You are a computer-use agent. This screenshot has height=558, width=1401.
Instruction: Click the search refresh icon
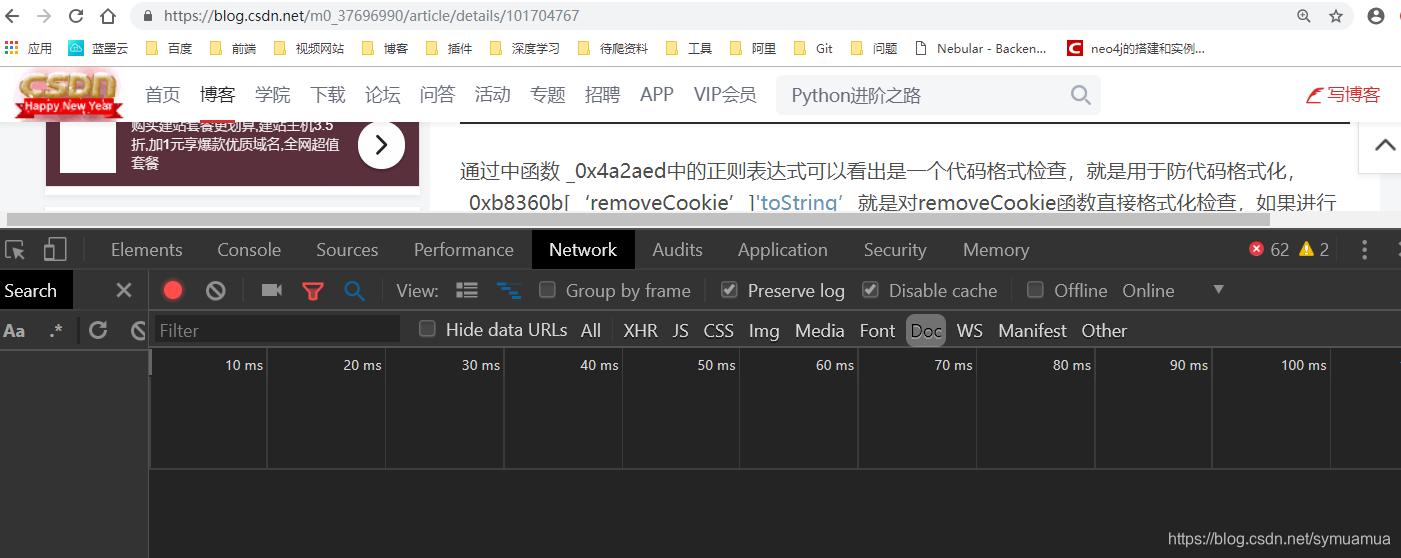98,330
